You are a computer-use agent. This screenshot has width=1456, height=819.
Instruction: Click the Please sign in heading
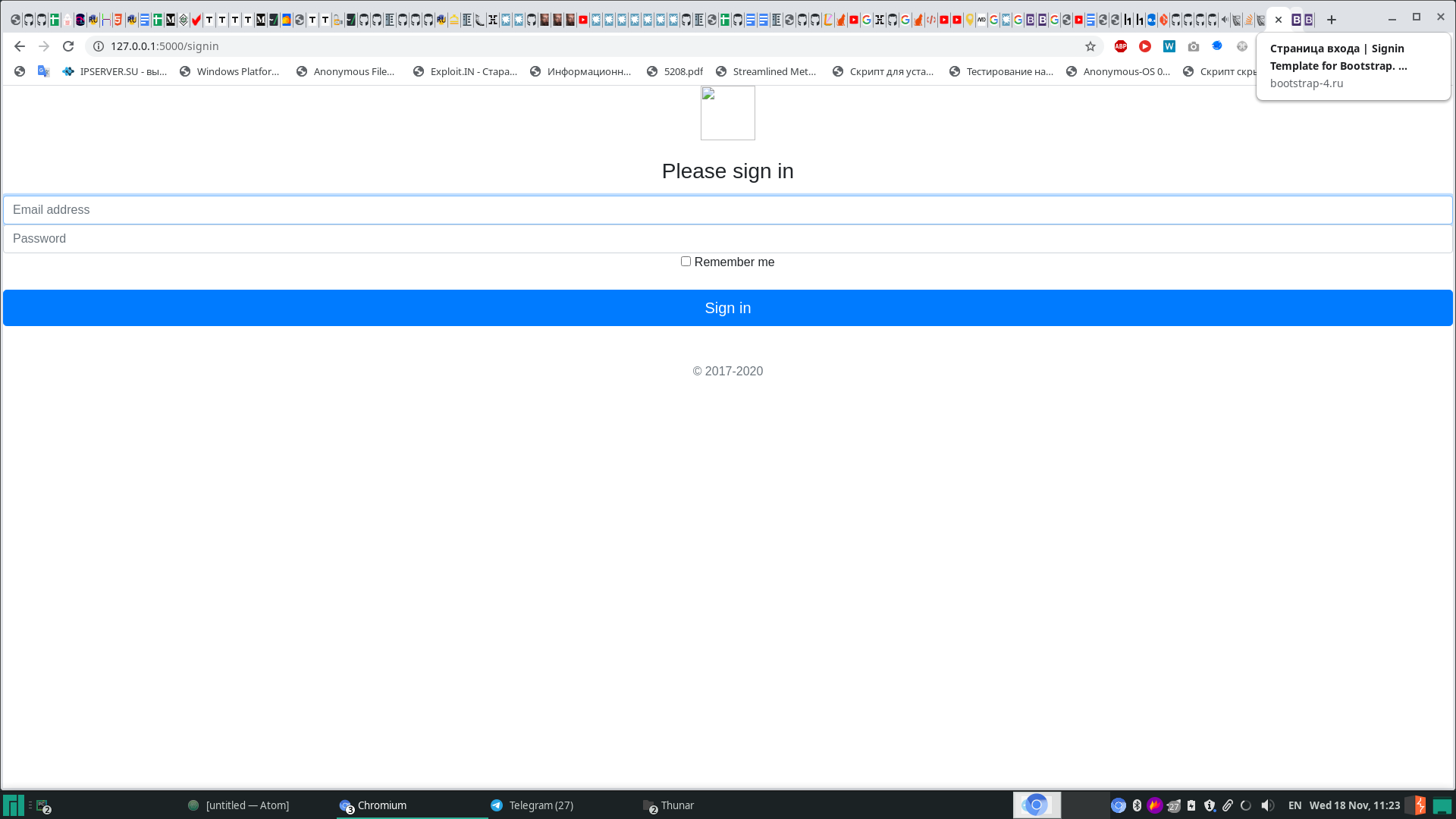(728, 171)
